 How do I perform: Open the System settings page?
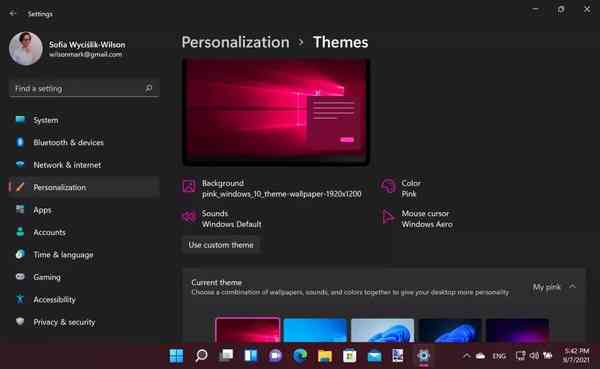[x=84, y=120]
